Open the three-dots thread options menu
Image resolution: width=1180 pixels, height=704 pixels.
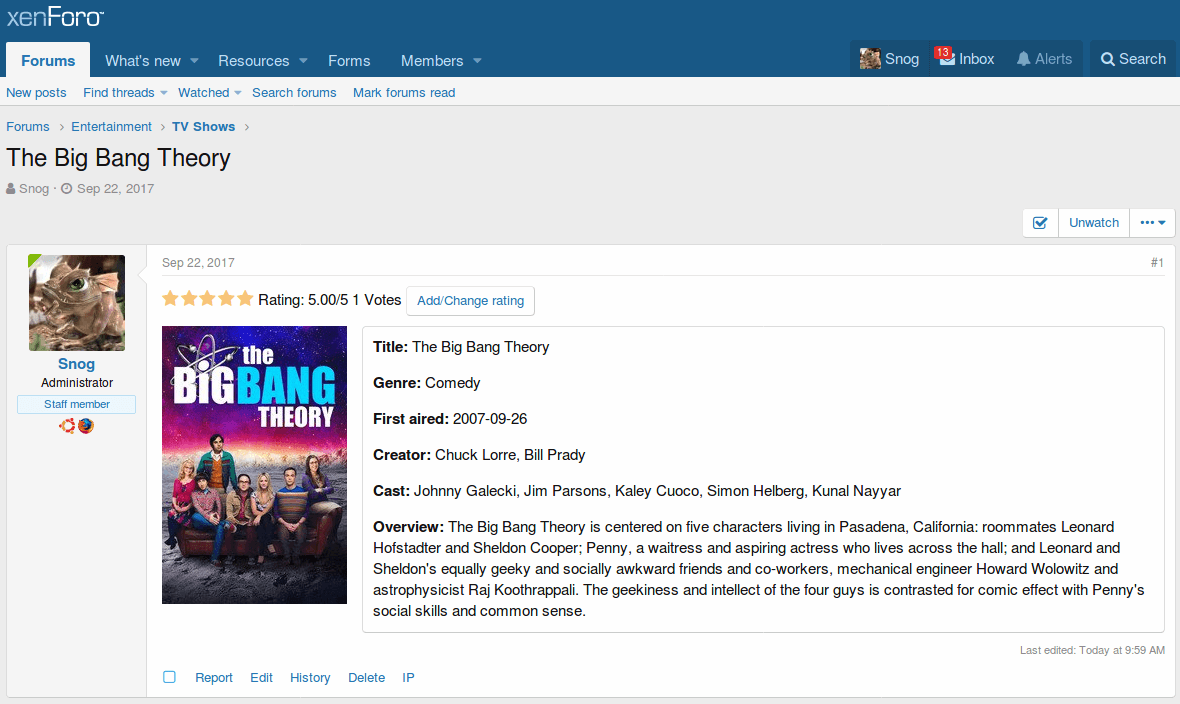click(1152, 223)
